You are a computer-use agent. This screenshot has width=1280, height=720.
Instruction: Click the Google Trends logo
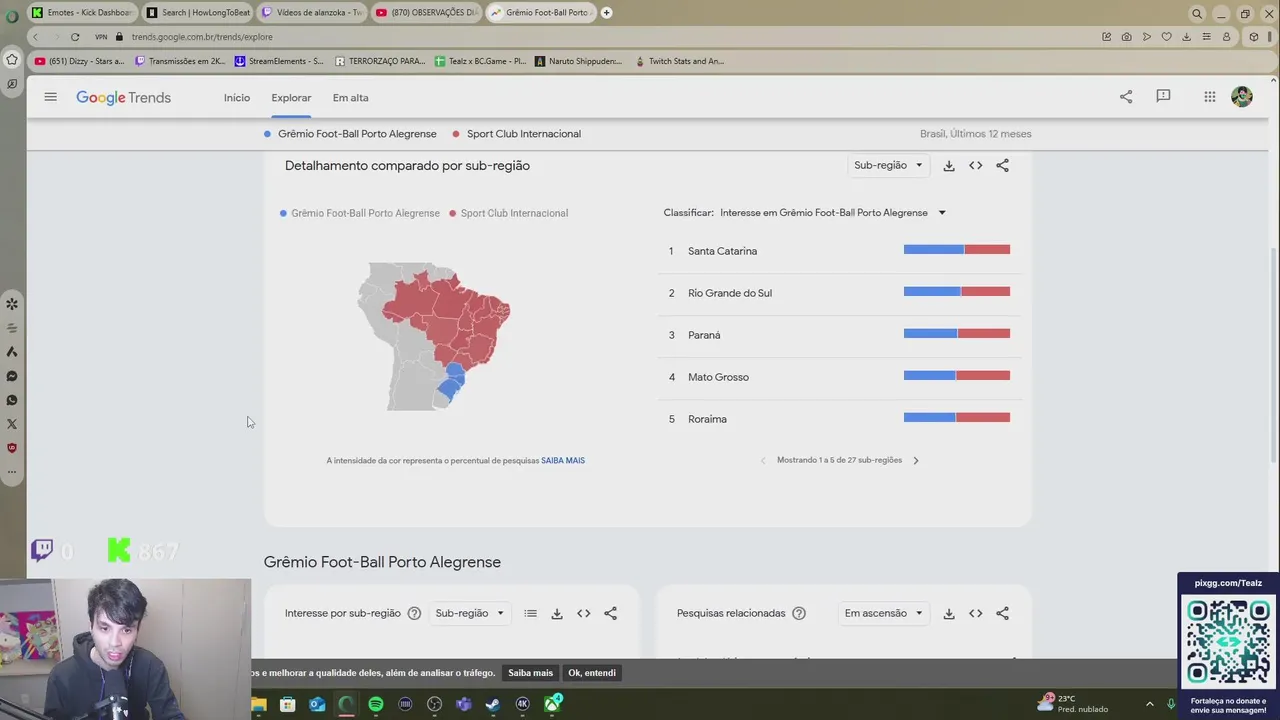[x=123, y=98]
